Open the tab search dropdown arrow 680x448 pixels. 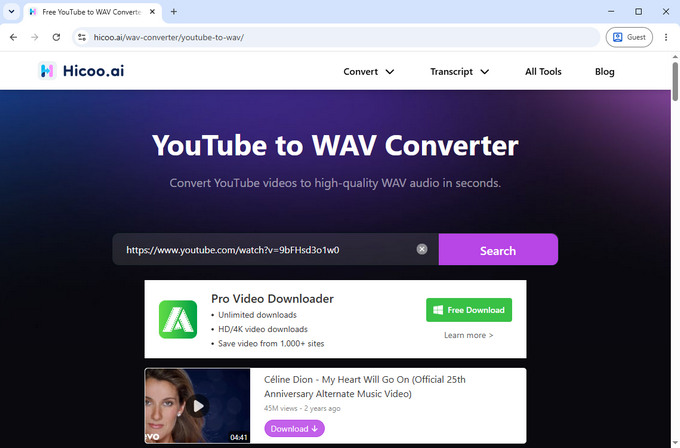point(12,12)
